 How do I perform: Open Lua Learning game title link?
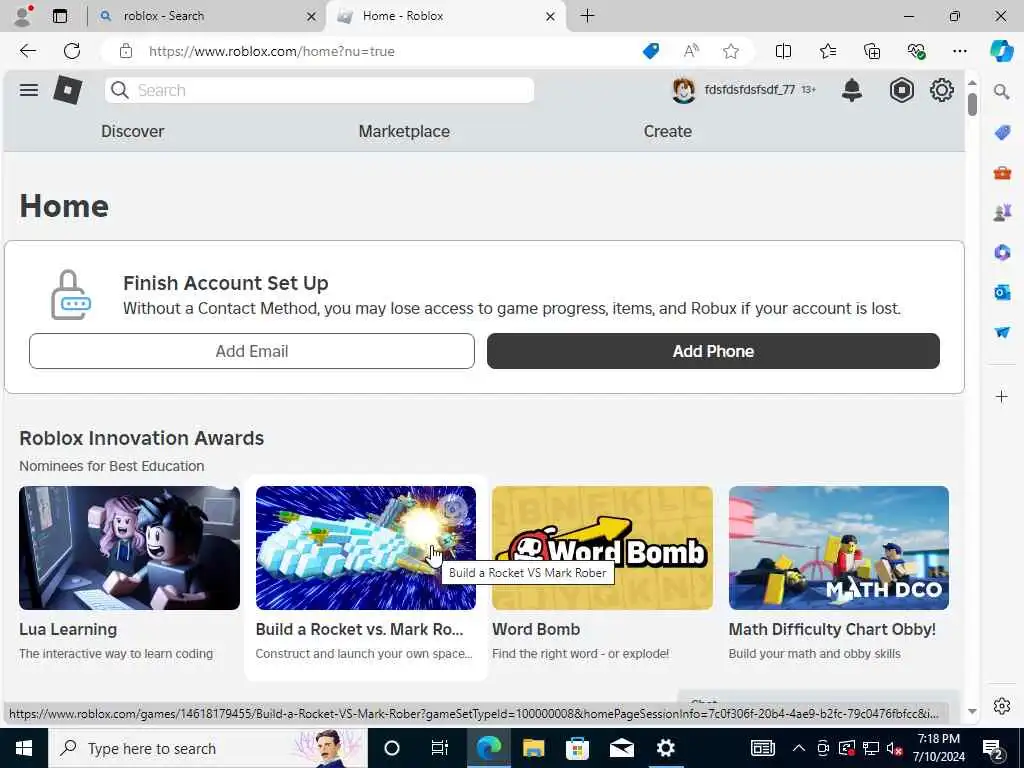[68, 630]
